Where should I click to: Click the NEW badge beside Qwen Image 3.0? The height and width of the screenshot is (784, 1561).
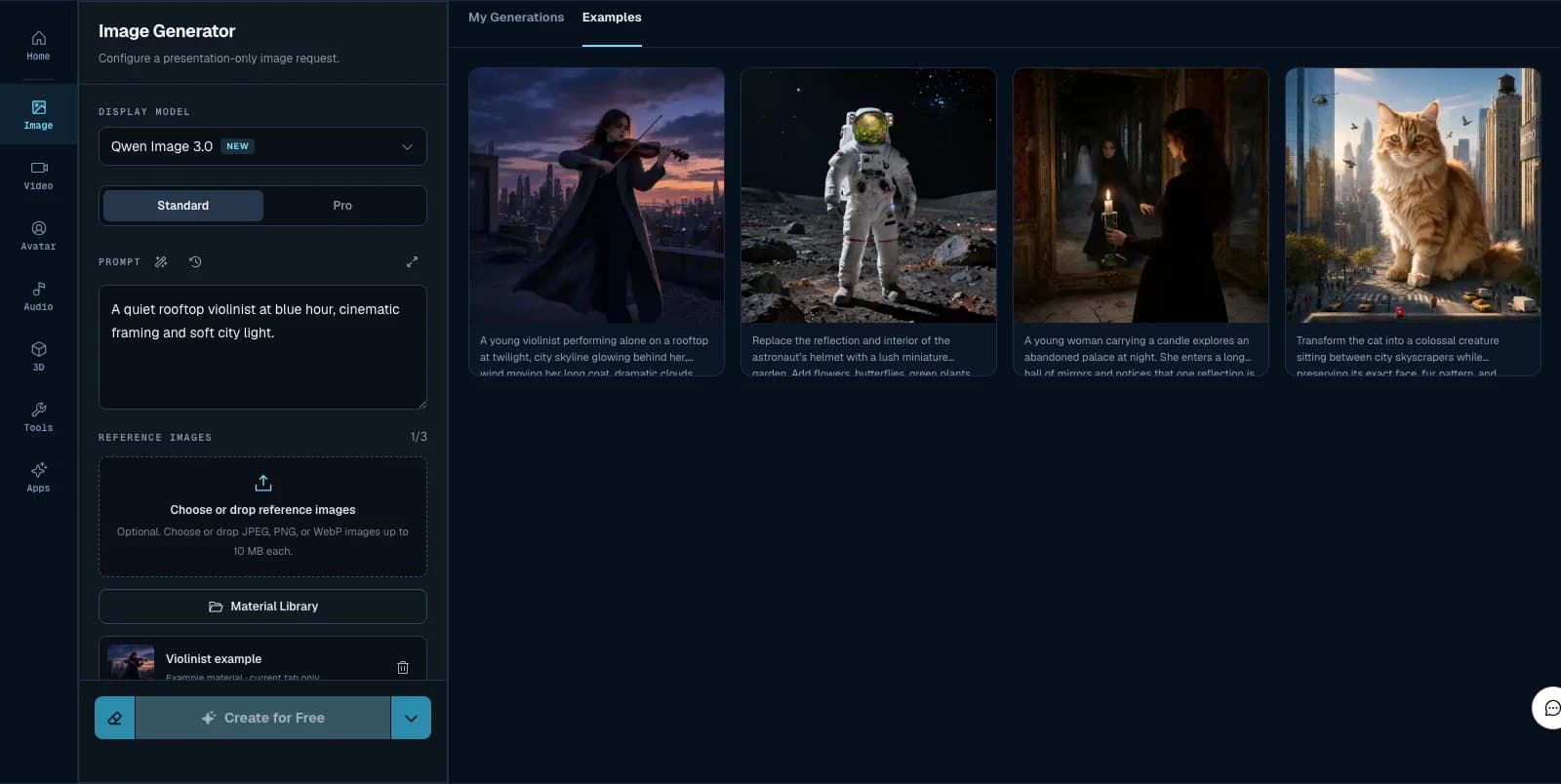(x=237, y=146)
